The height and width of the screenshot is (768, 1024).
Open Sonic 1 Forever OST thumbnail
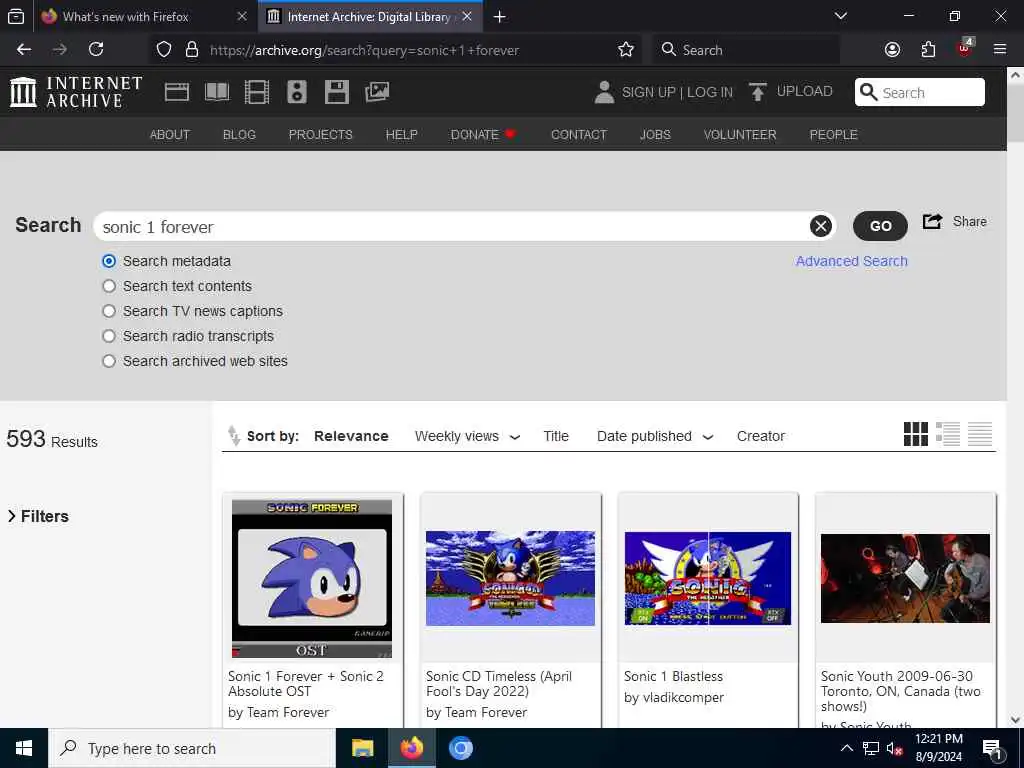312,579
